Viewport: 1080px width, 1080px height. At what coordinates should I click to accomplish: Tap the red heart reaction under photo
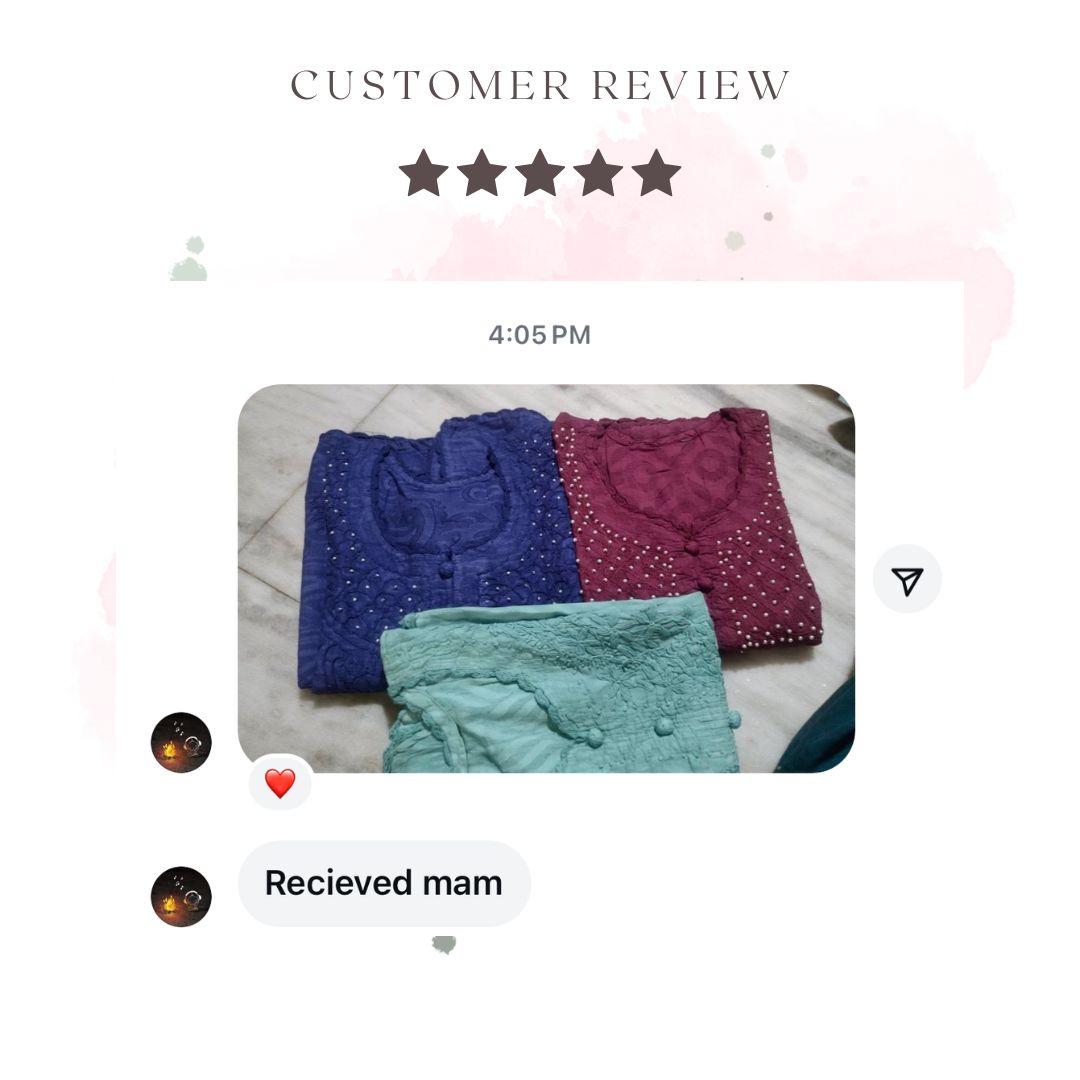click(x=280, y=783)
